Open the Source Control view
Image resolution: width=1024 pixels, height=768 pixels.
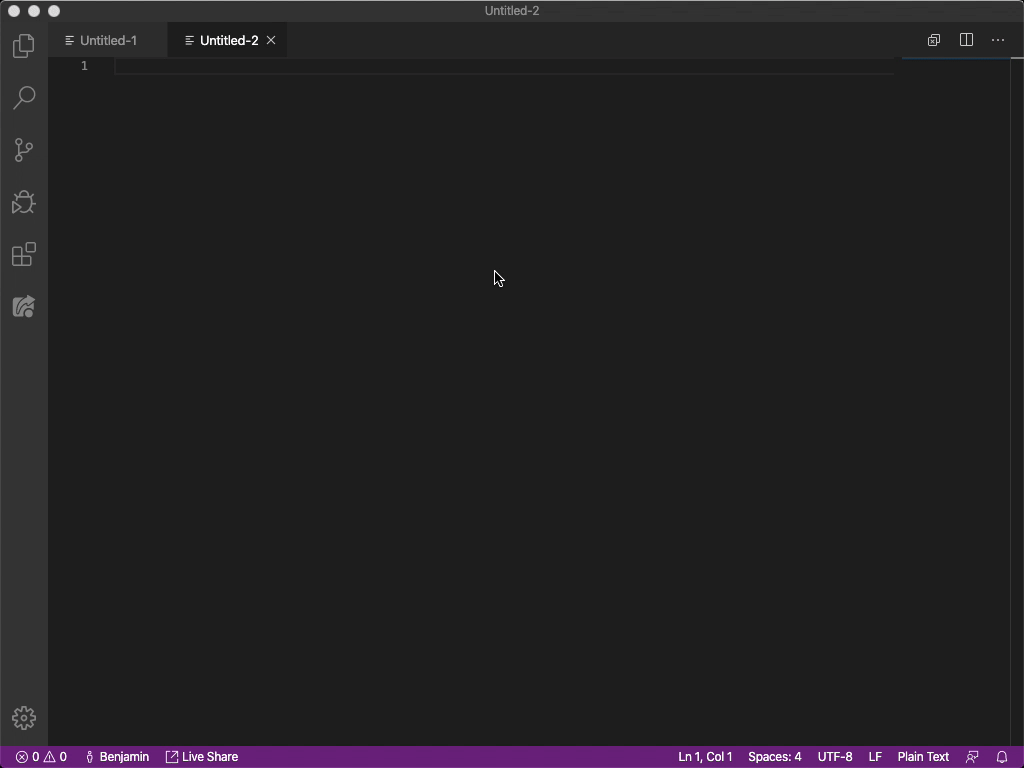tap(23, 149)
